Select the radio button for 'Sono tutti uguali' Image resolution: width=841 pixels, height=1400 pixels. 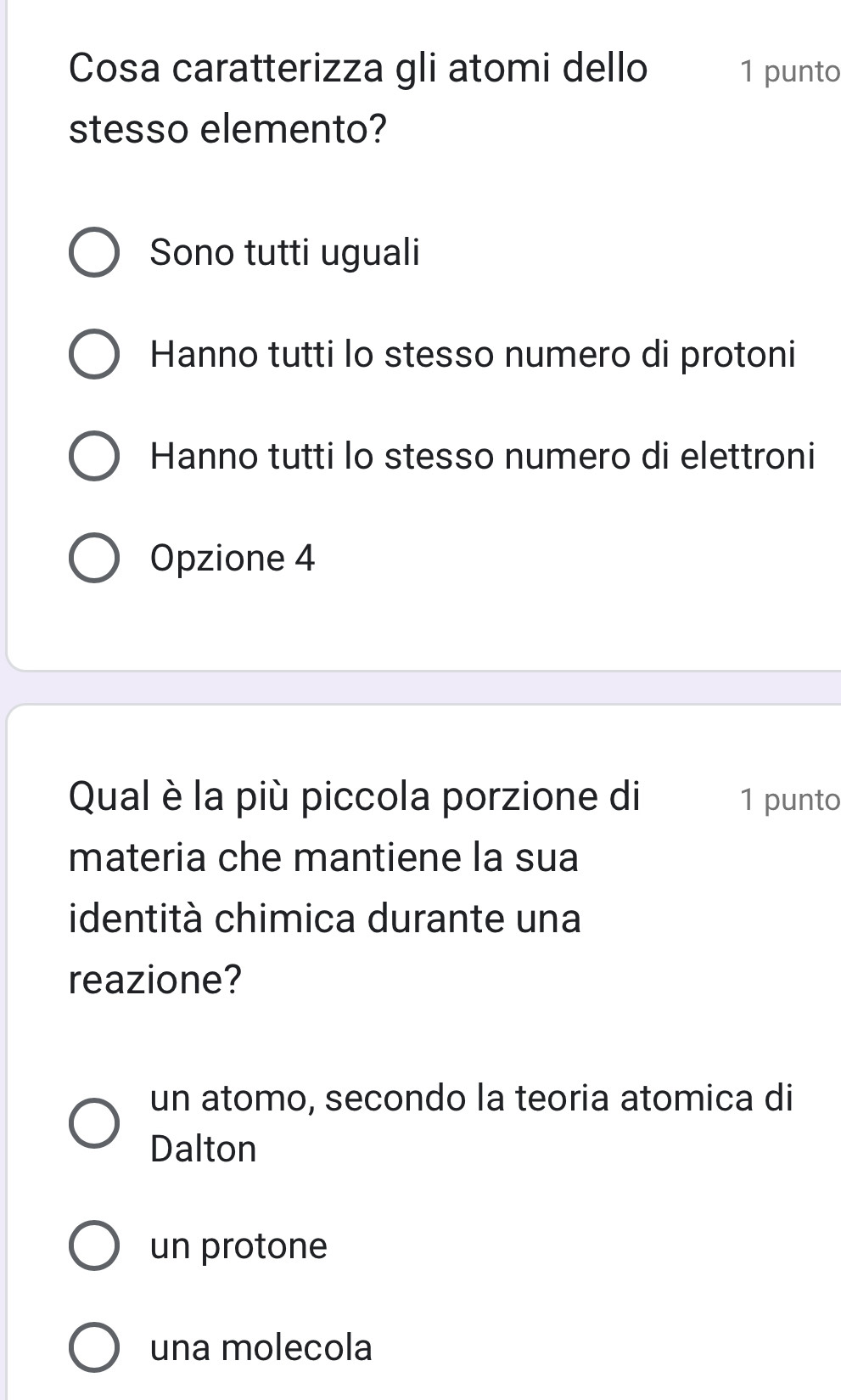tap(93, 253)
